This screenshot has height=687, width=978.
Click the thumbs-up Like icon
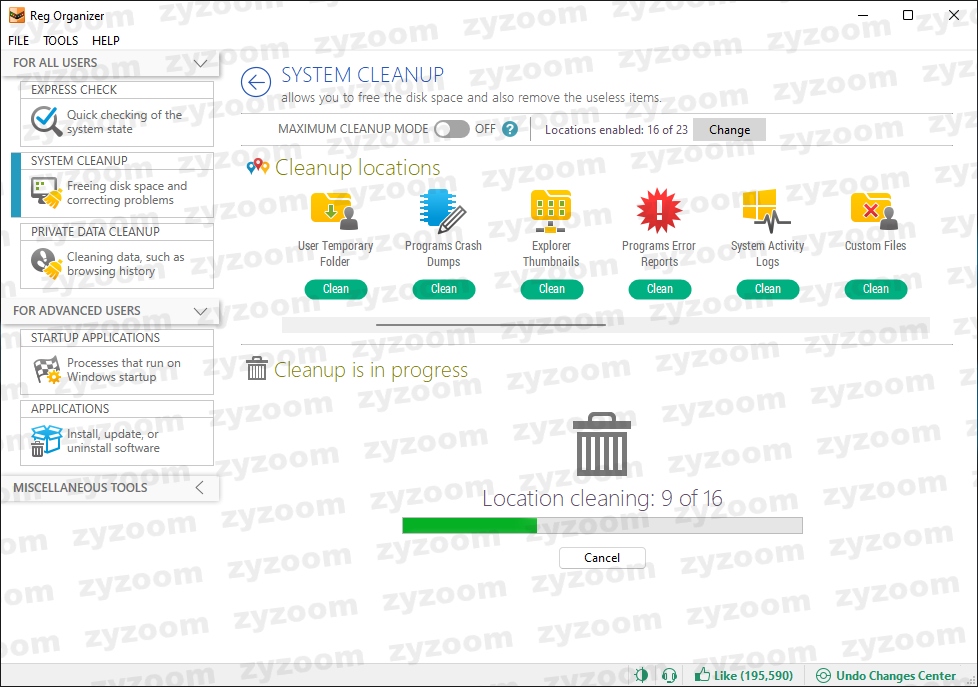pos(702,675)
